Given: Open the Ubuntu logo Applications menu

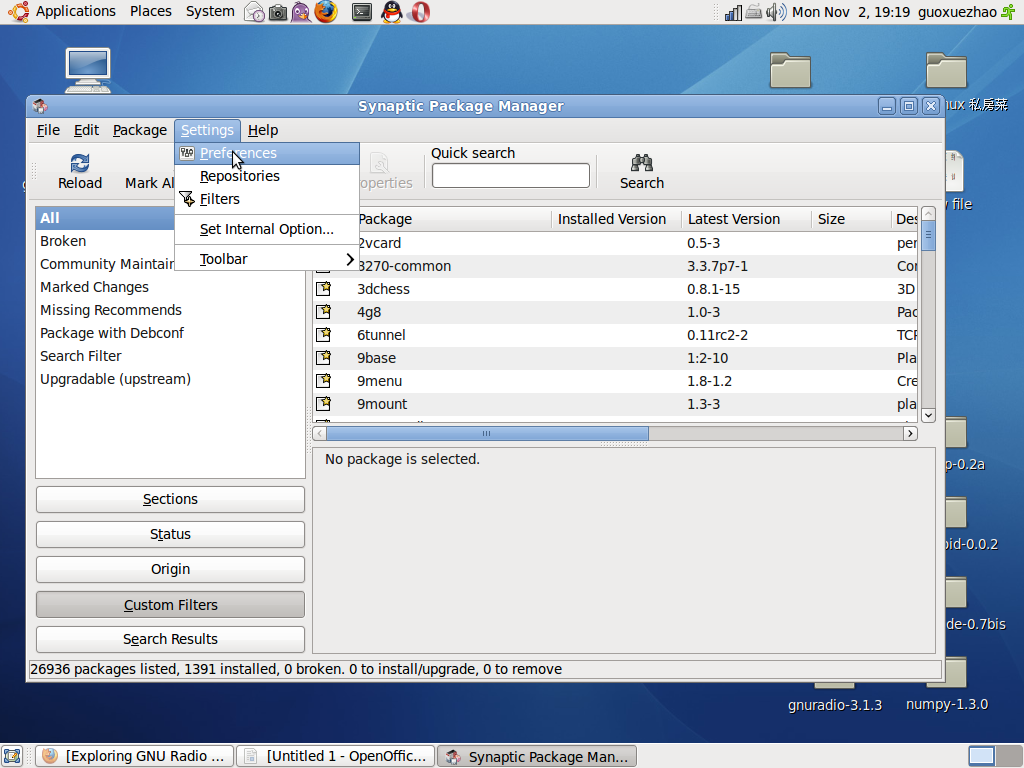Looking at the screenshot, I should [18, 12].
